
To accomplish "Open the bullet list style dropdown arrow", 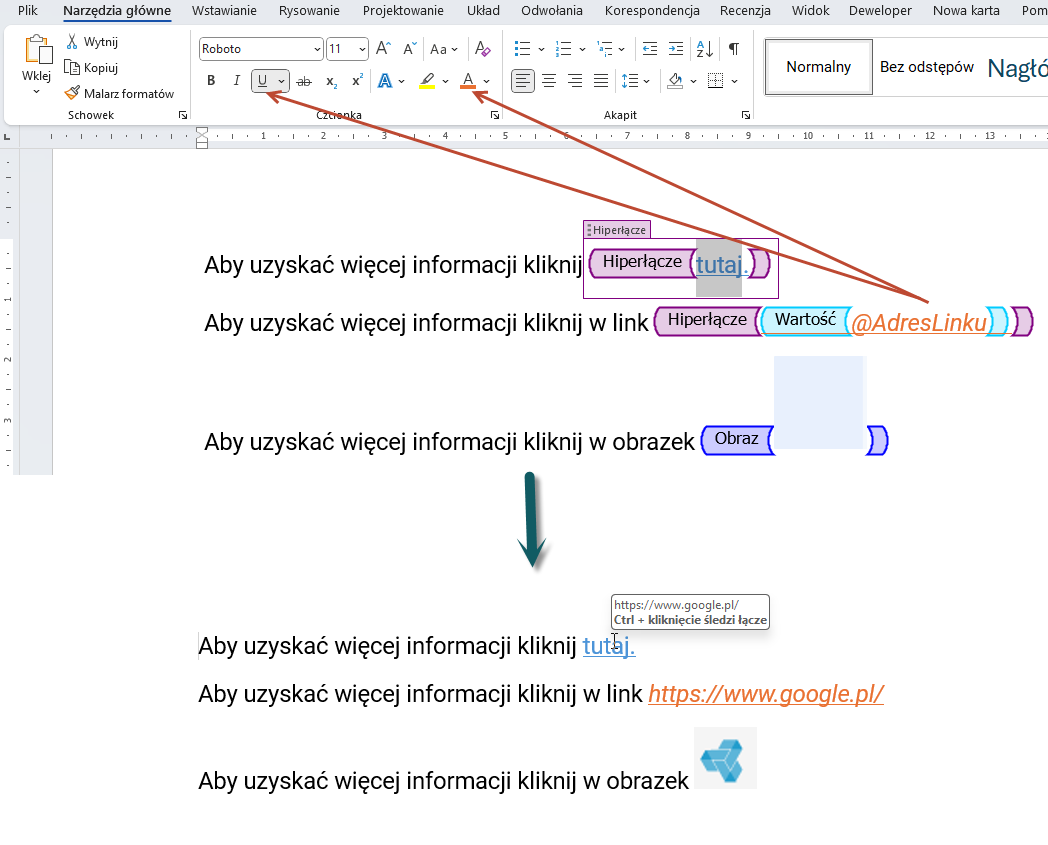I will pos(541,49).
